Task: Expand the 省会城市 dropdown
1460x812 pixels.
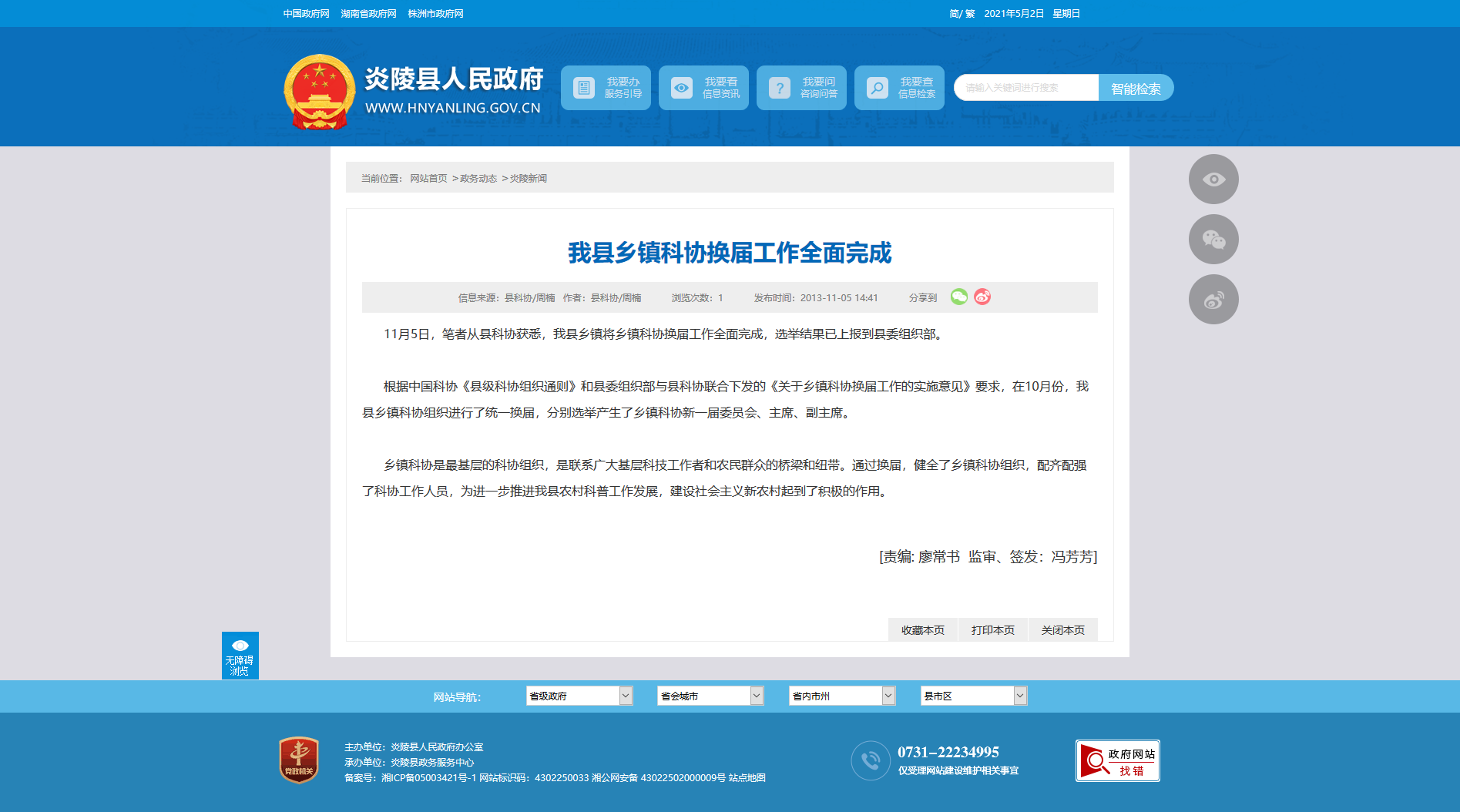Action: [x=710, y=696]
